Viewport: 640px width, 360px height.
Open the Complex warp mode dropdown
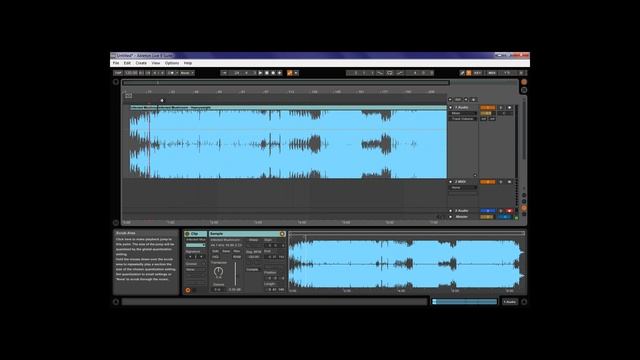coord(253,270)
